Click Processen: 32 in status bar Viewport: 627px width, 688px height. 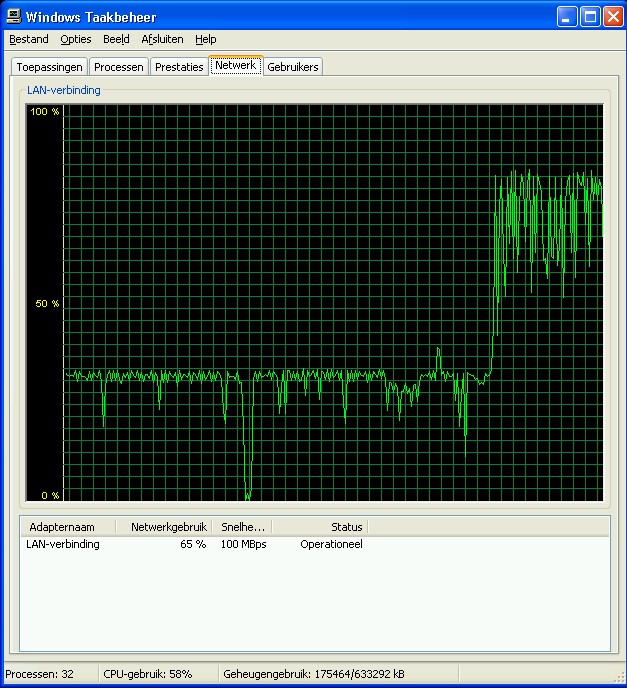pyautogui.click(x=39, y=674)
